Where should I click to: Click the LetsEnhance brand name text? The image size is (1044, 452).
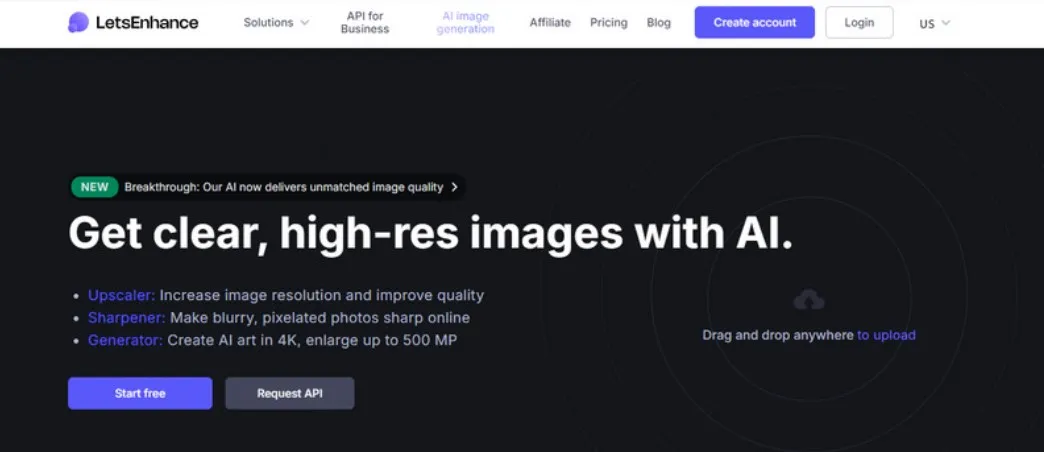click(x=147, y=23)
